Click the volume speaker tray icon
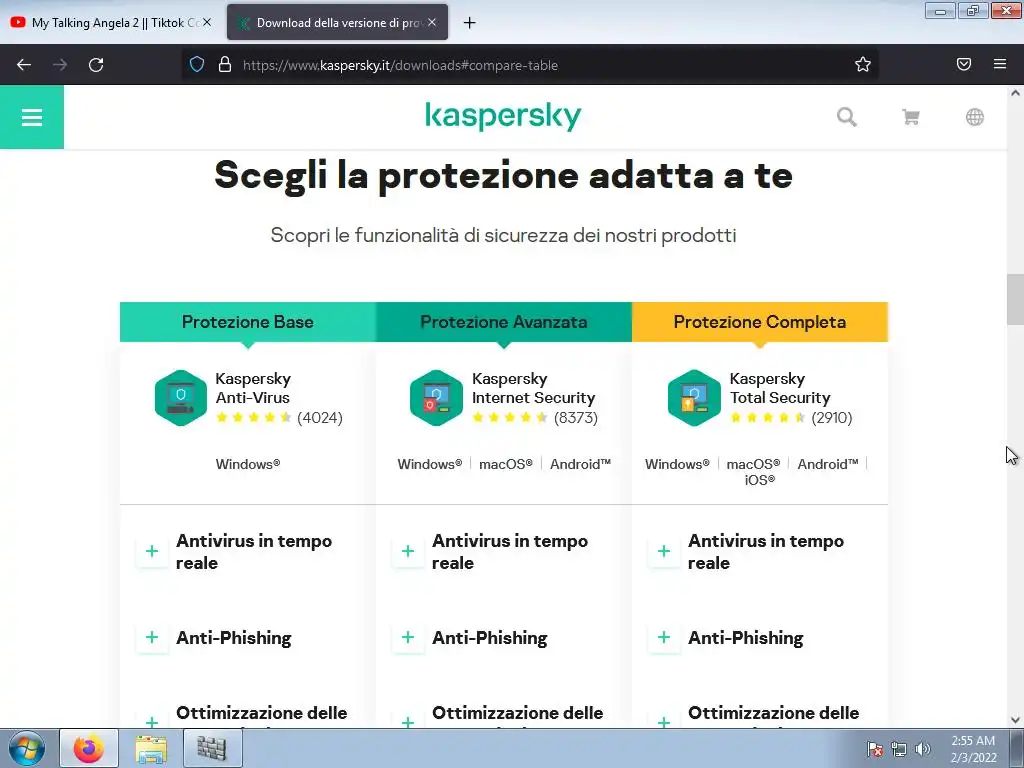1024x768 pixels. (x=923, y=749)
